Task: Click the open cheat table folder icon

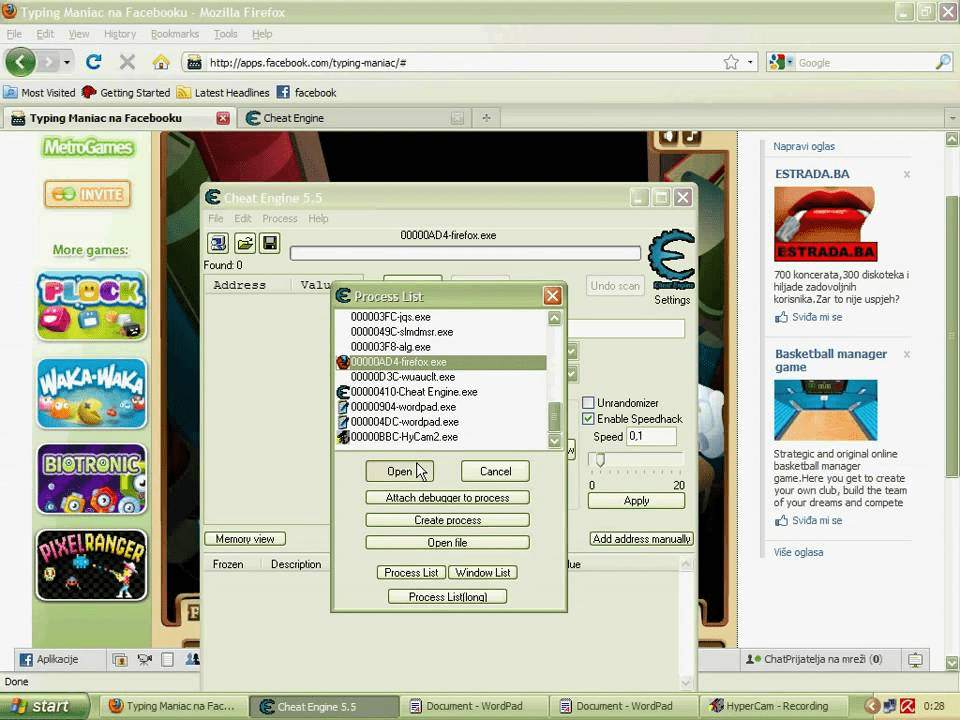Action: pos(244,243)
